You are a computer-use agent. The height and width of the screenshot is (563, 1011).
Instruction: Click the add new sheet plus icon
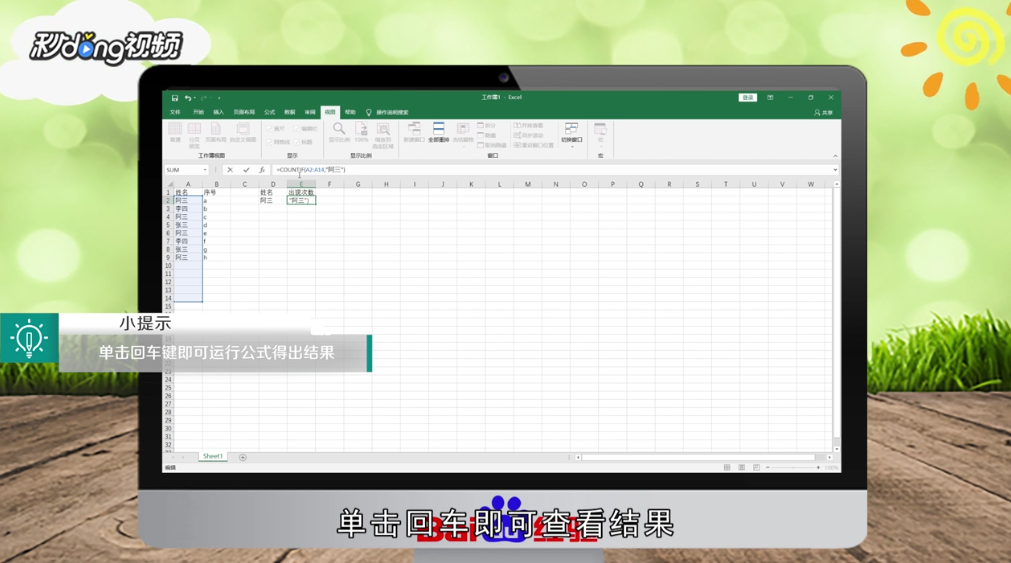(x=242, y=457)
